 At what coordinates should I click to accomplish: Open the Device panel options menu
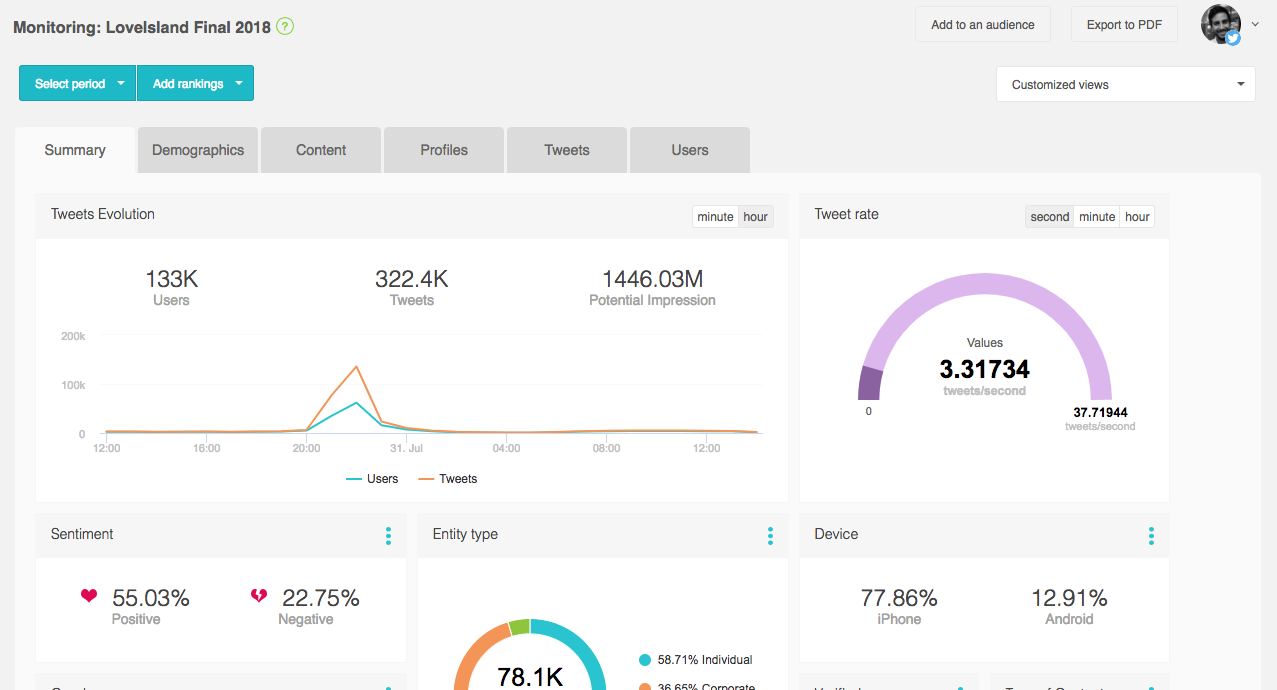click(1151, 536)
